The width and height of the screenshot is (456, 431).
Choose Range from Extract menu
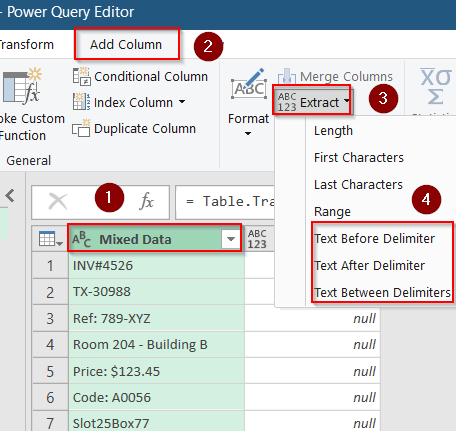pyautogui.click(x=332, y=211)
